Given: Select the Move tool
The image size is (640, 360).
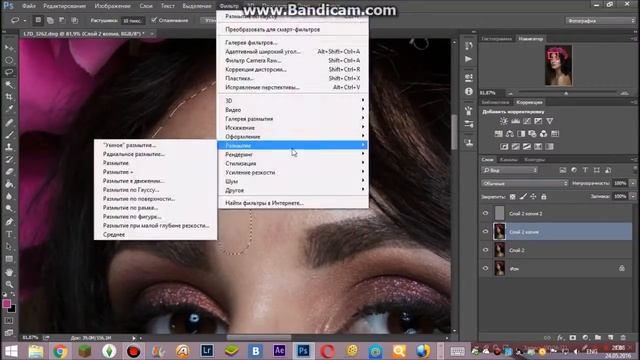Looking at the screenshot, I should 9,48.
